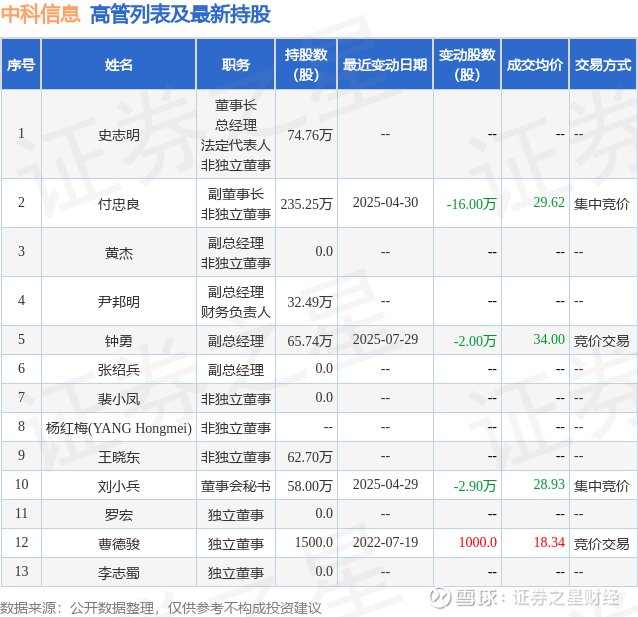This screenshot has width=638, height=617.
Task: Click 副总经理 in 钟勇's row
Action: point(236,340)
